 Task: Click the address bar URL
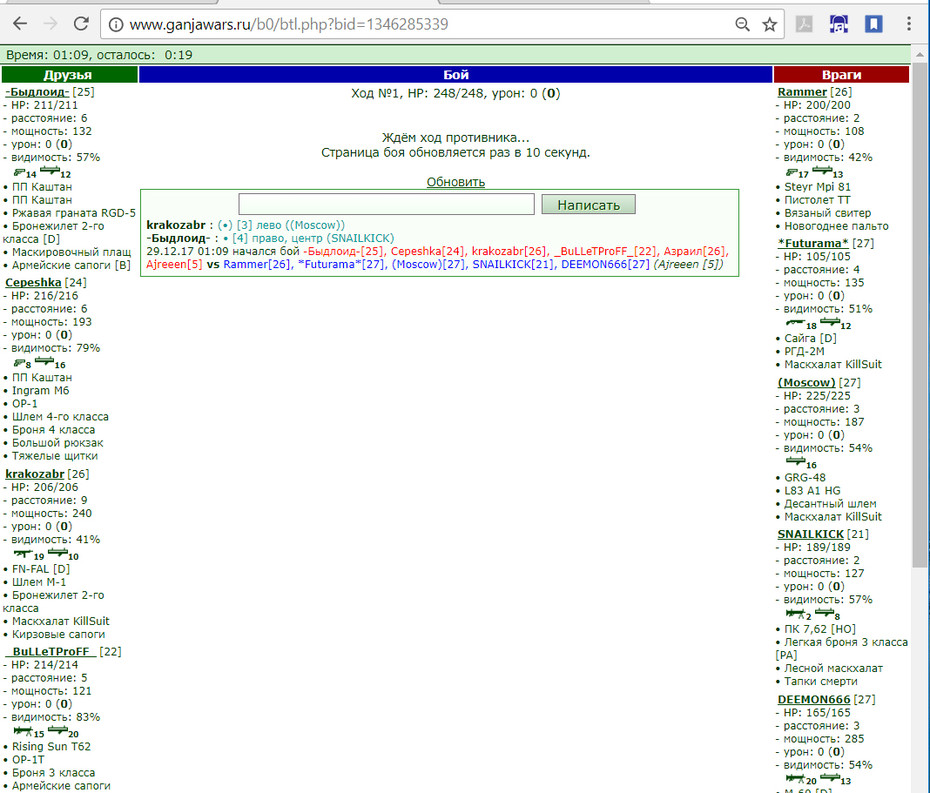289,24
